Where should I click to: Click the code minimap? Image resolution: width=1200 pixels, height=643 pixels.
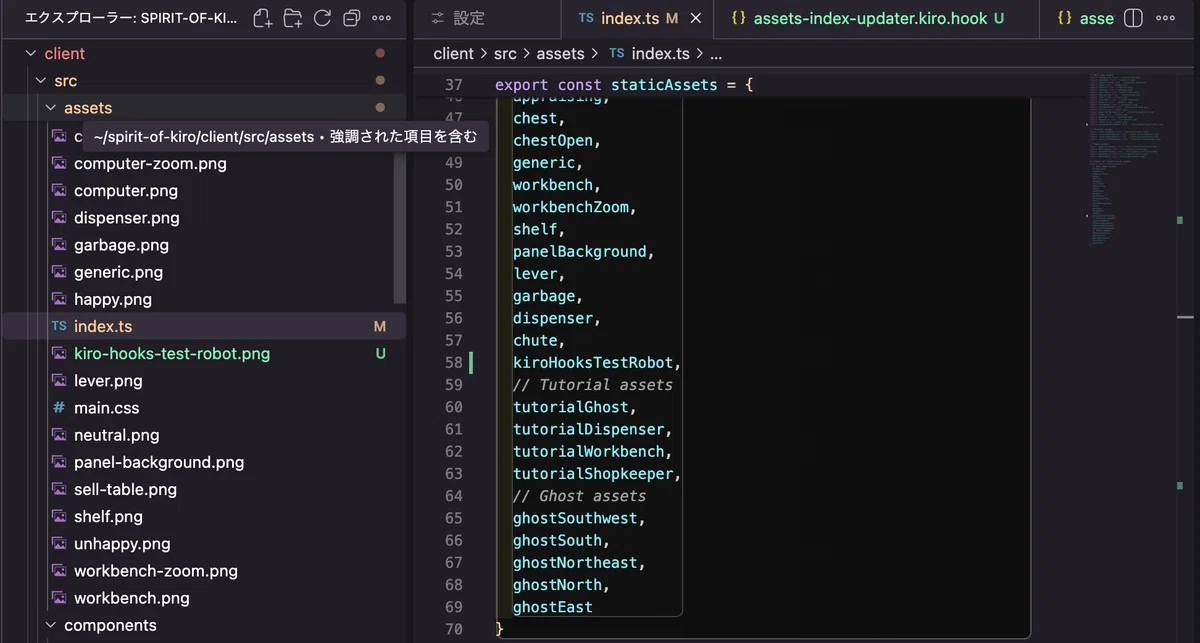[x=1125, y=160]
